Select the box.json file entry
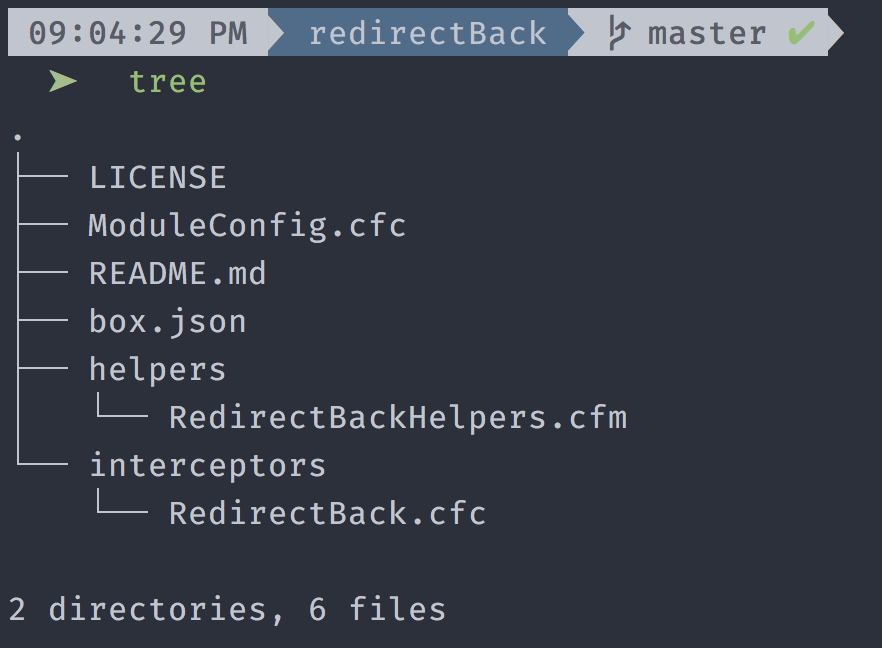The width and height of the screenshot is (882, 648). point(168,322)
